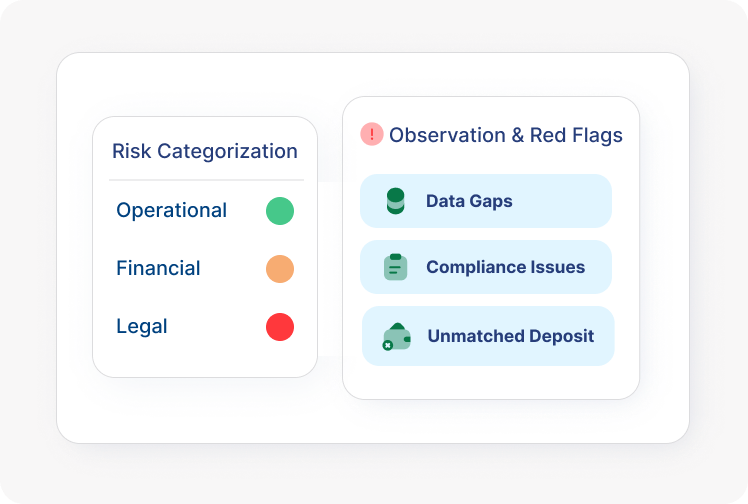Choose the Financial risk category label
Screen dimensions: 748x504
pyautogui.click(x=158, y=269)
